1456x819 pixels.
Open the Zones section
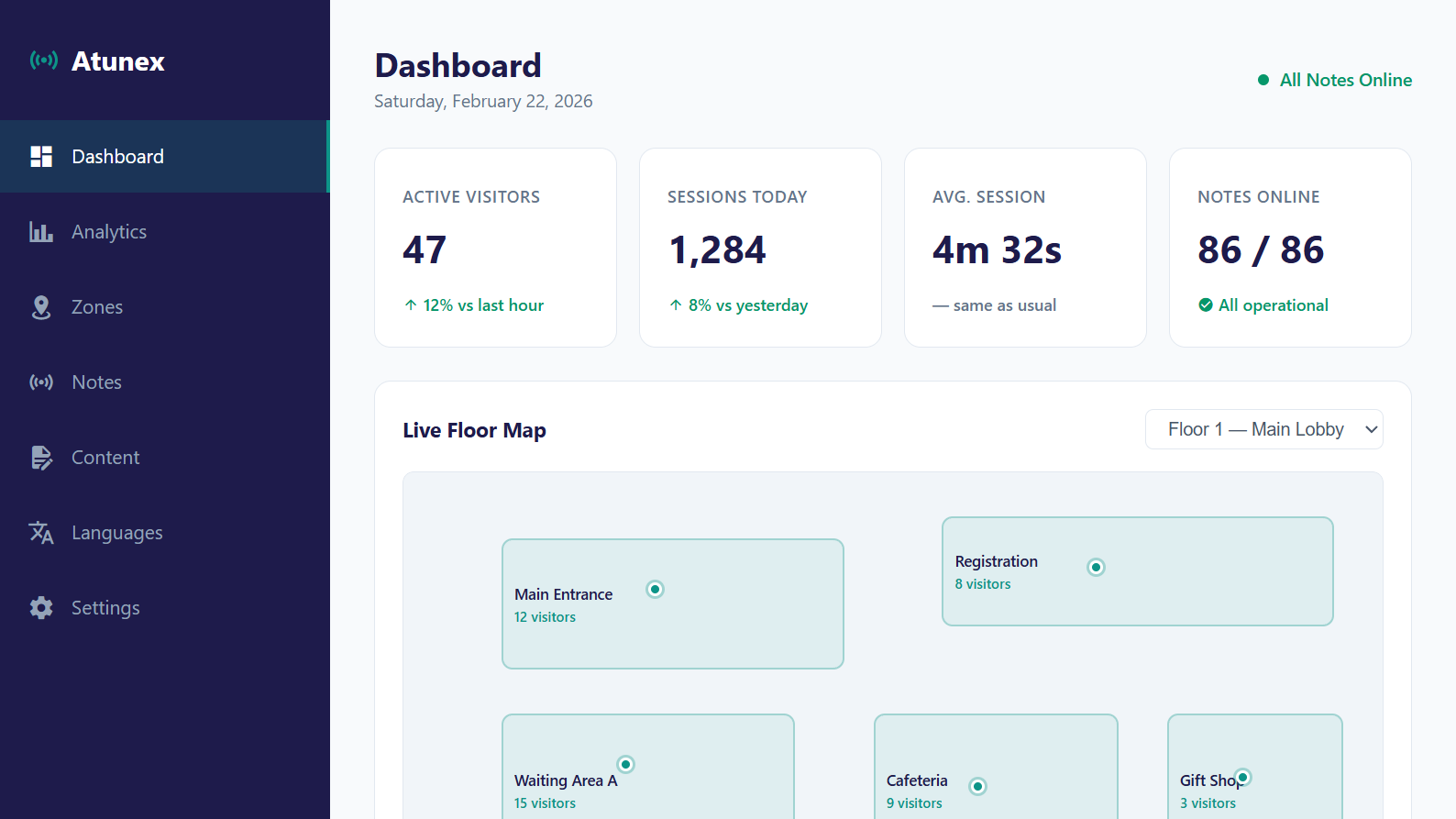(165, 307)
